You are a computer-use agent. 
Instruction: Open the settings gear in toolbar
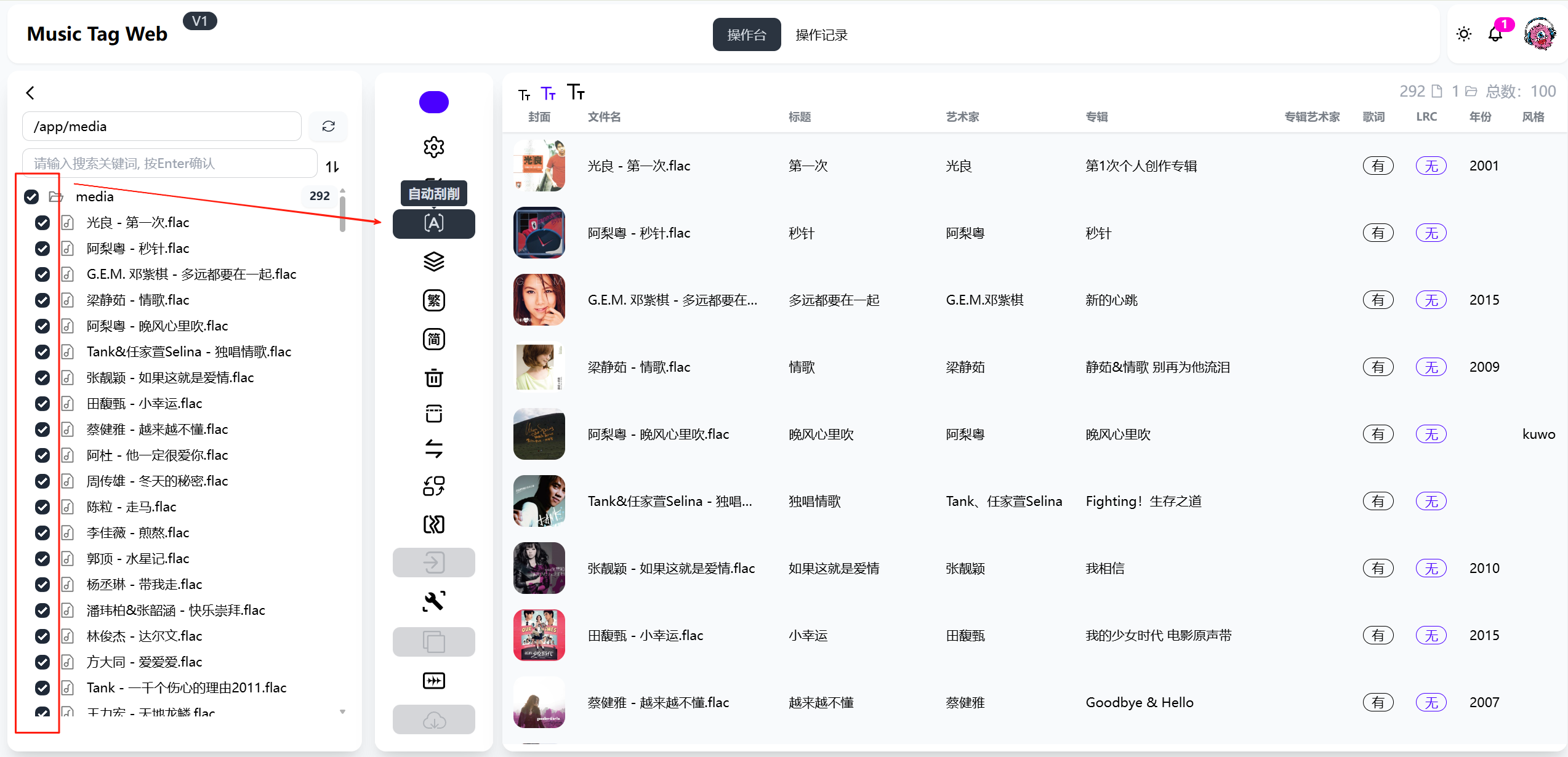coord(433,147)
